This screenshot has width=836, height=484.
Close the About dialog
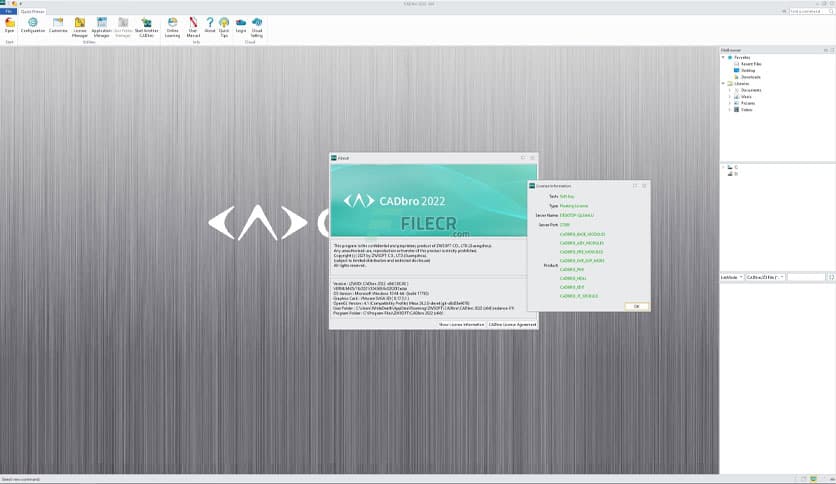point(532,158)
